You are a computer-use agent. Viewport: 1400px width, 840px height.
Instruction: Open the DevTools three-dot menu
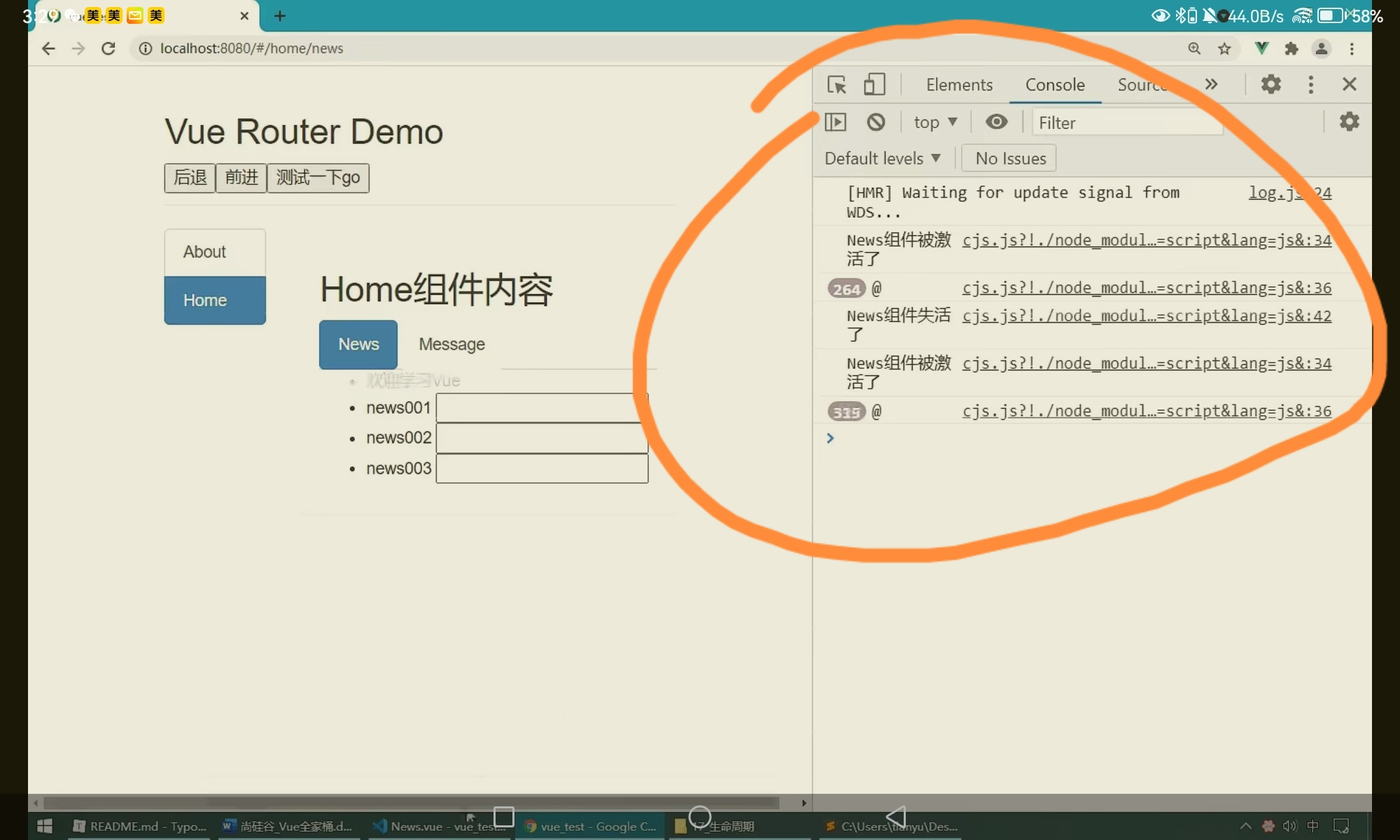click(x=1310, y=85)
